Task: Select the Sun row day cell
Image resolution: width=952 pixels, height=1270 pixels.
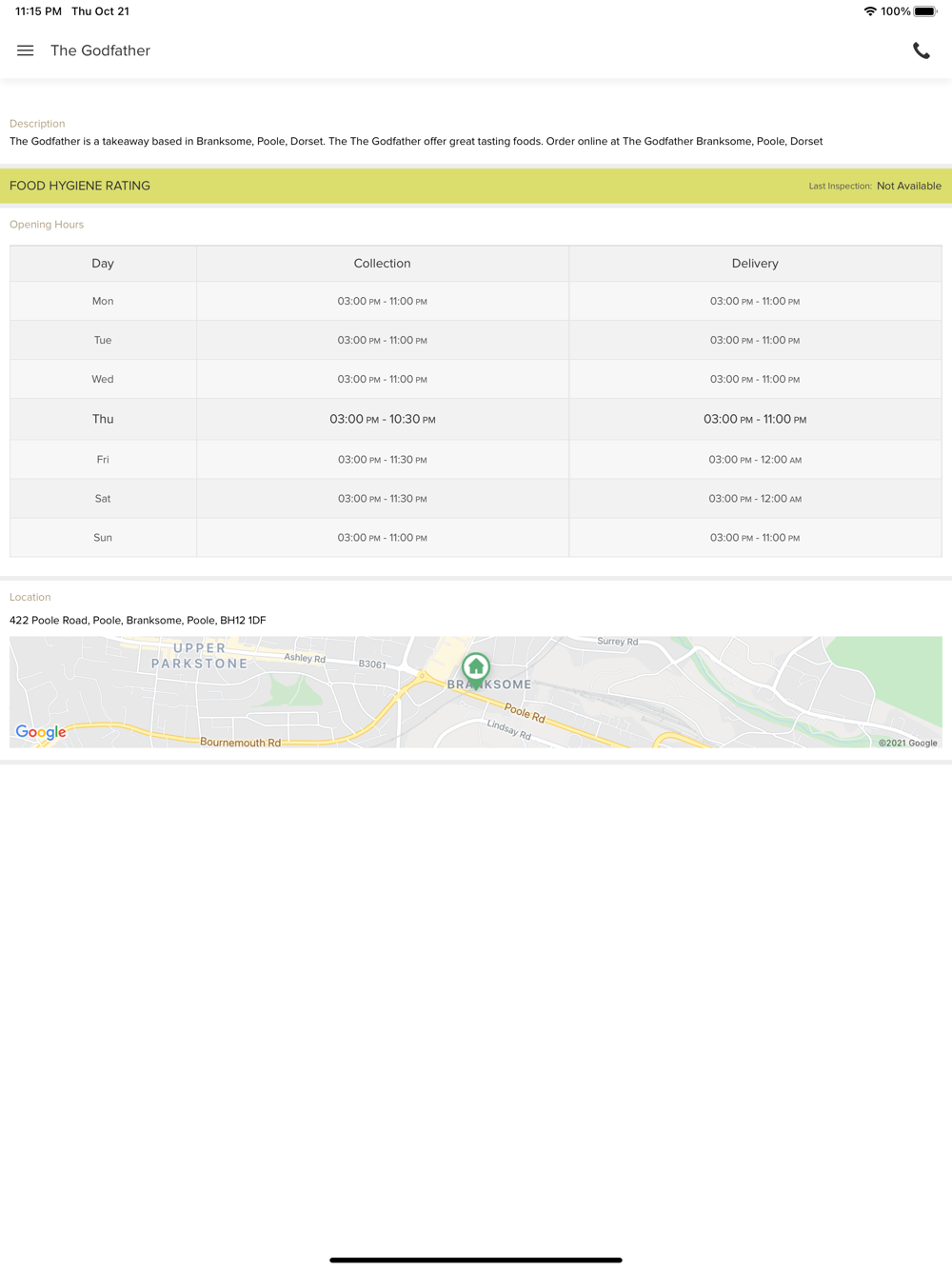Action: pos(103,537)
